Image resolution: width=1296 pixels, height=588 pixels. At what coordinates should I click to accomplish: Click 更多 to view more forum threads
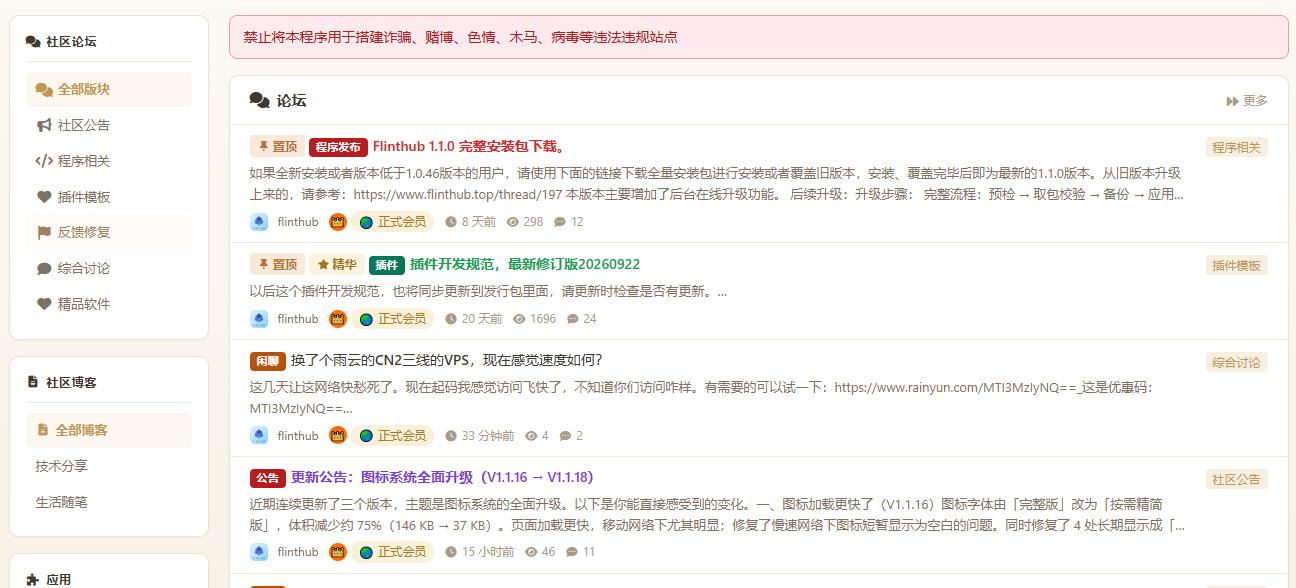point(1247,101)
